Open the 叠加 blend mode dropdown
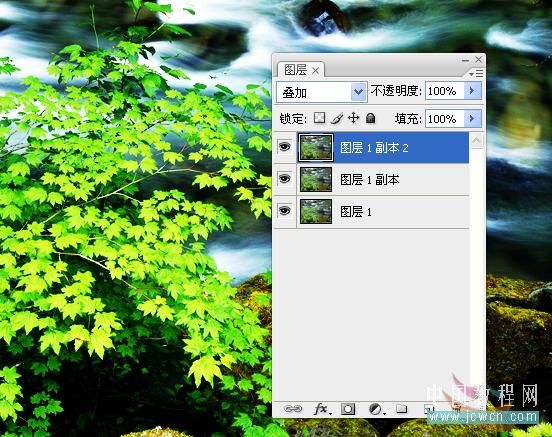The width and height of the screenshot is (552, 437). point(321,92)
